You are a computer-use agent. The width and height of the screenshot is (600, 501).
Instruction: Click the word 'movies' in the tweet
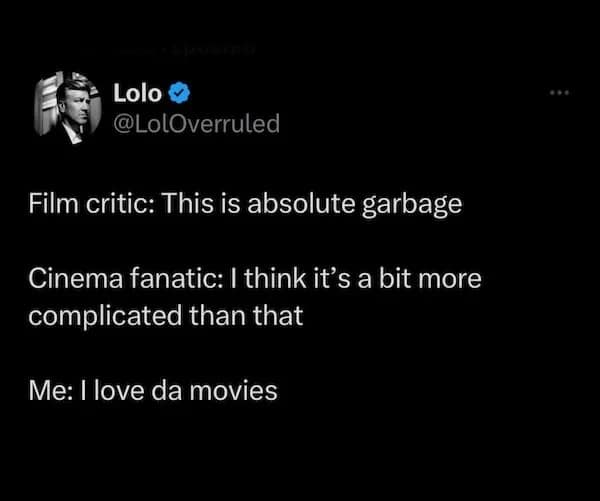pos(238,389)
